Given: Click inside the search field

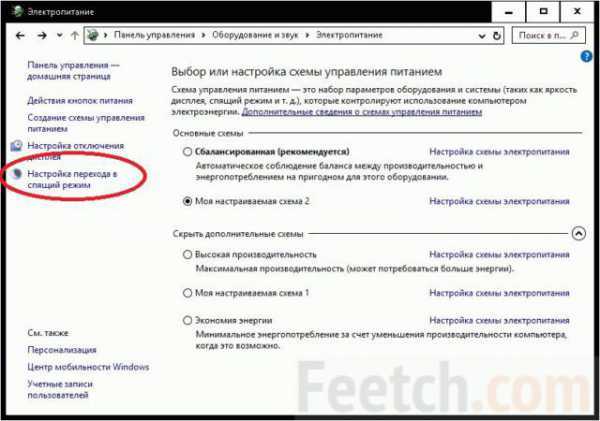Looking at the screenshot, I should coord(542,36).
